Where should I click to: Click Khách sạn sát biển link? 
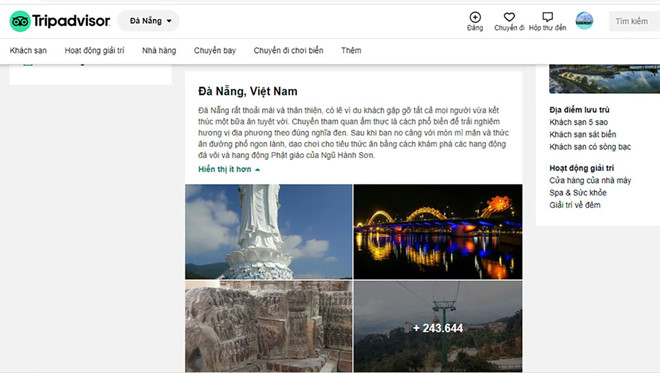pos(583,134)
